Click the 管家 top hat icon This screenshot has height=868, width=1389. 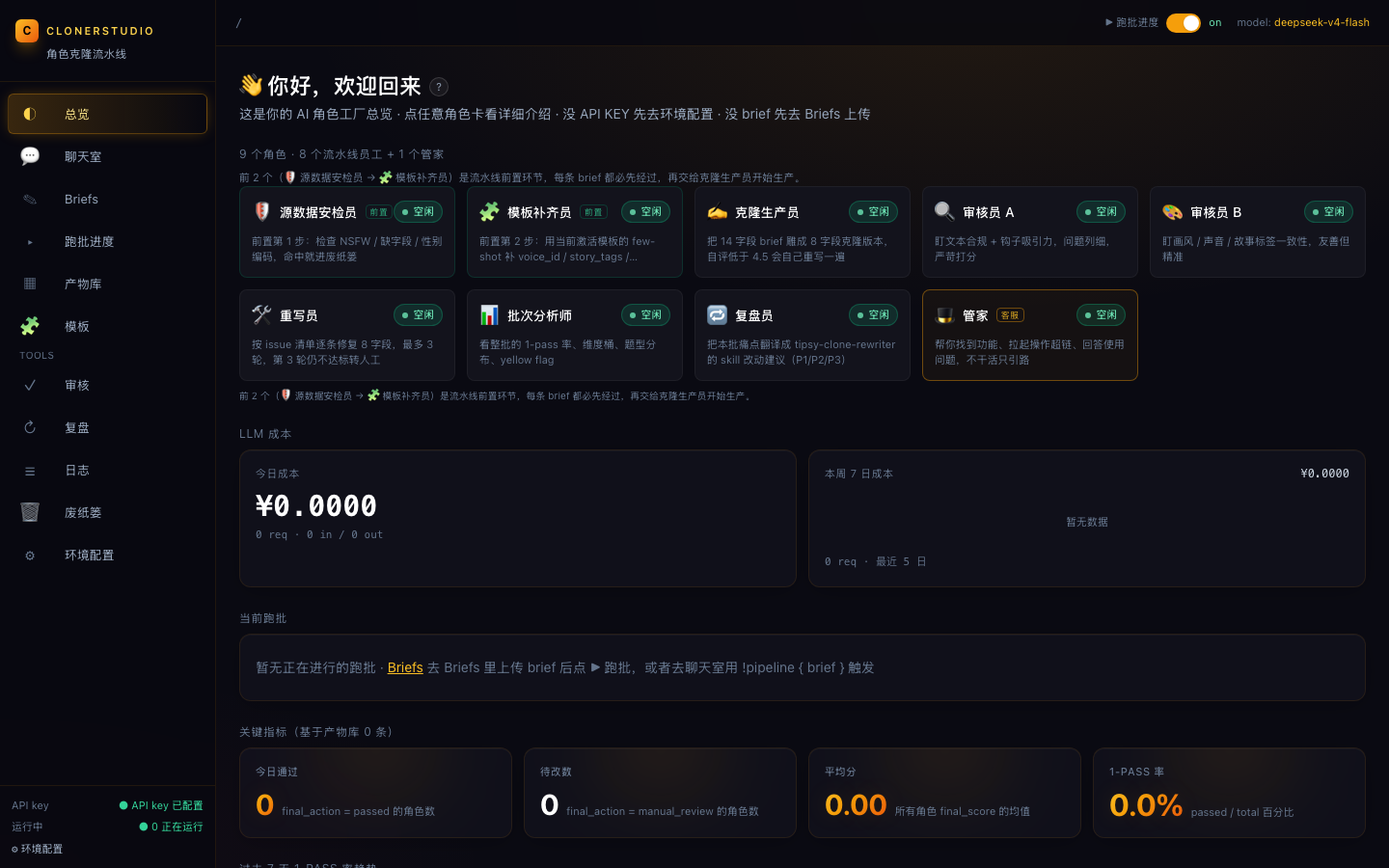[x=944, y=314]
